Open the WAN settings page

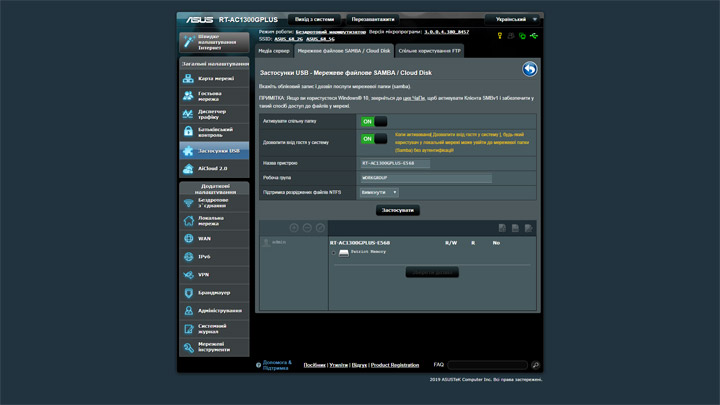(214, 239)
